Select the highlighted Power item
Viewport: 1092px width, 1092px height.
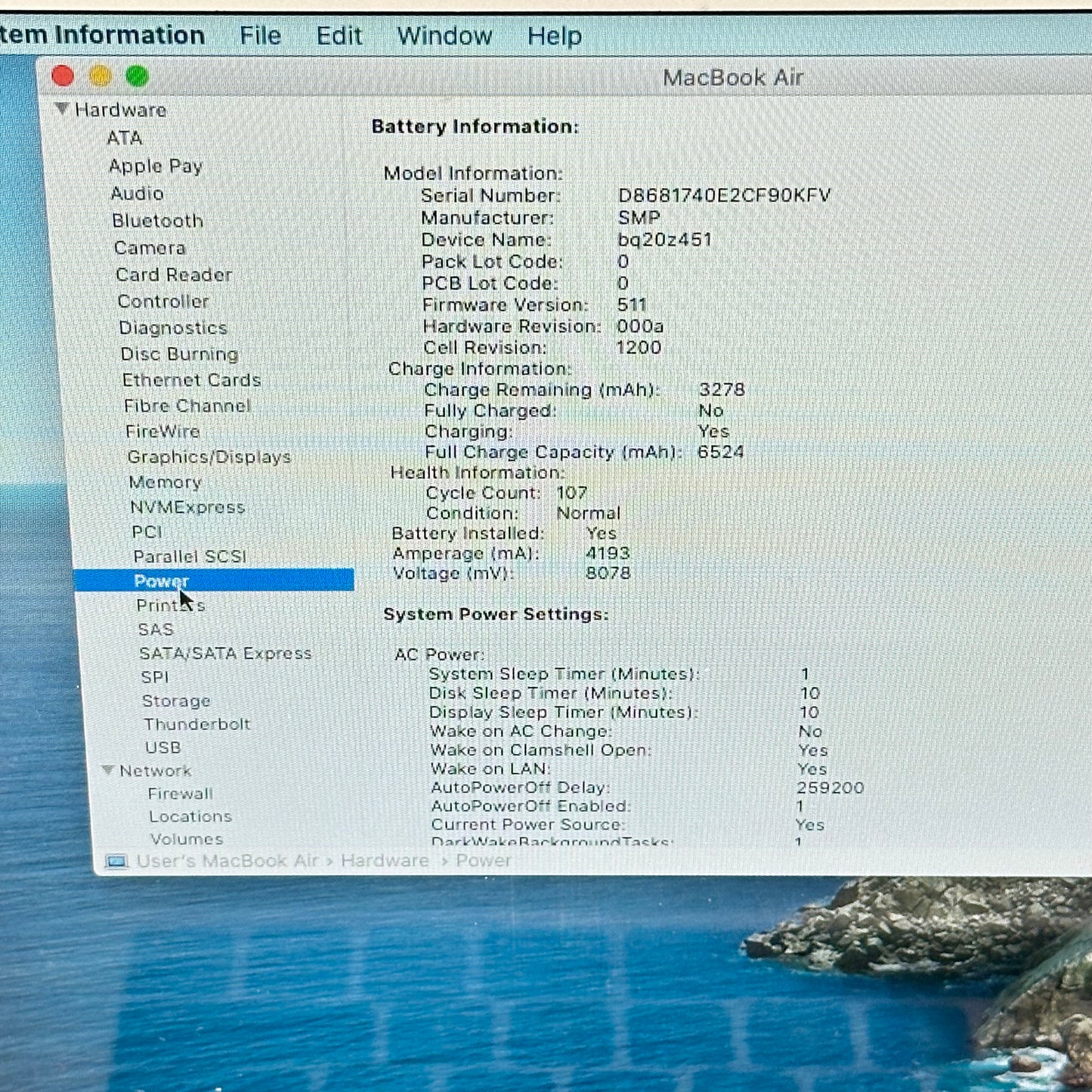214,580
